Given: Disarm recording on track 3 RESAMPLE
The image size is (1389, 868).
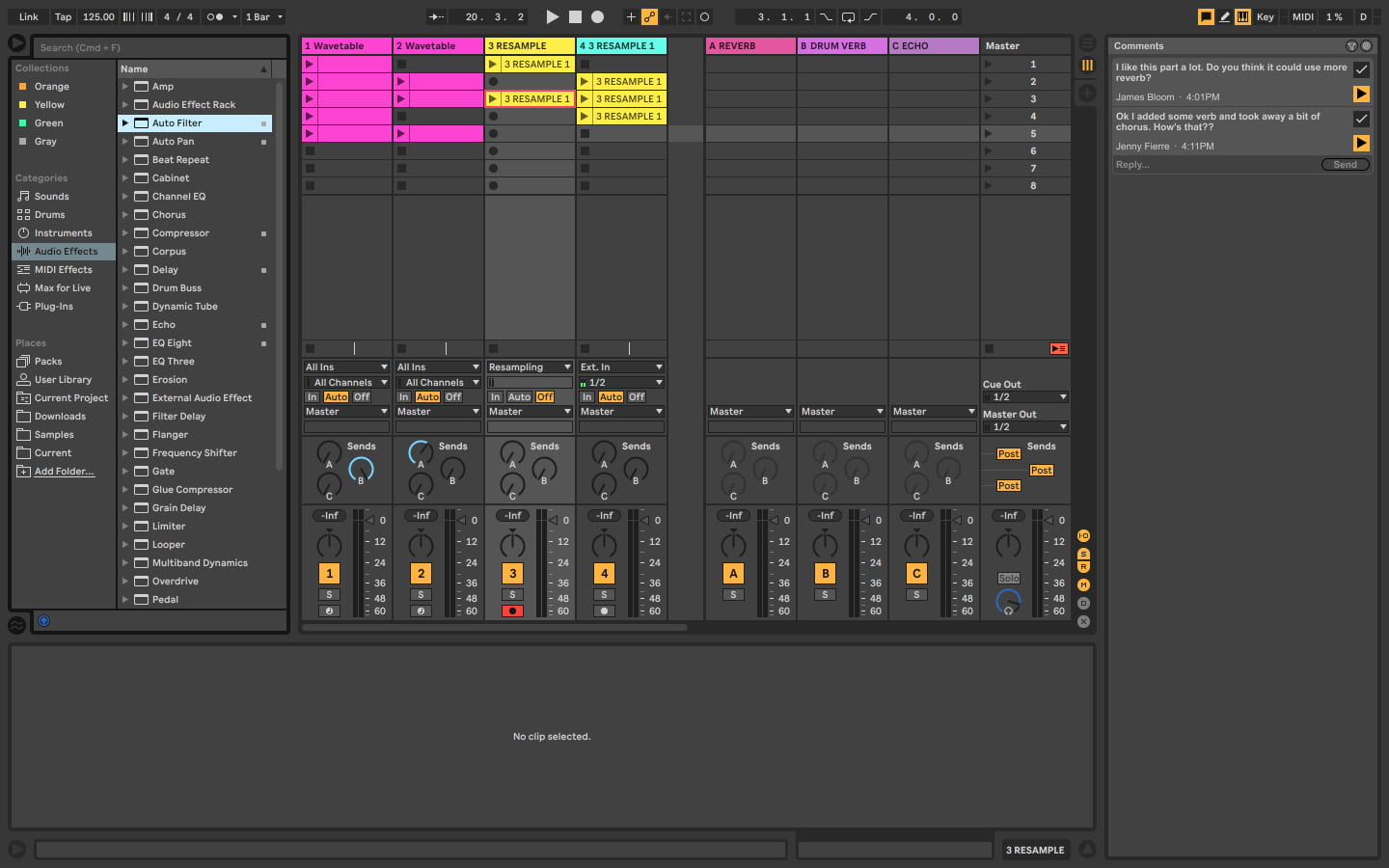Looking at the screenshot, I should pos(512,610).
